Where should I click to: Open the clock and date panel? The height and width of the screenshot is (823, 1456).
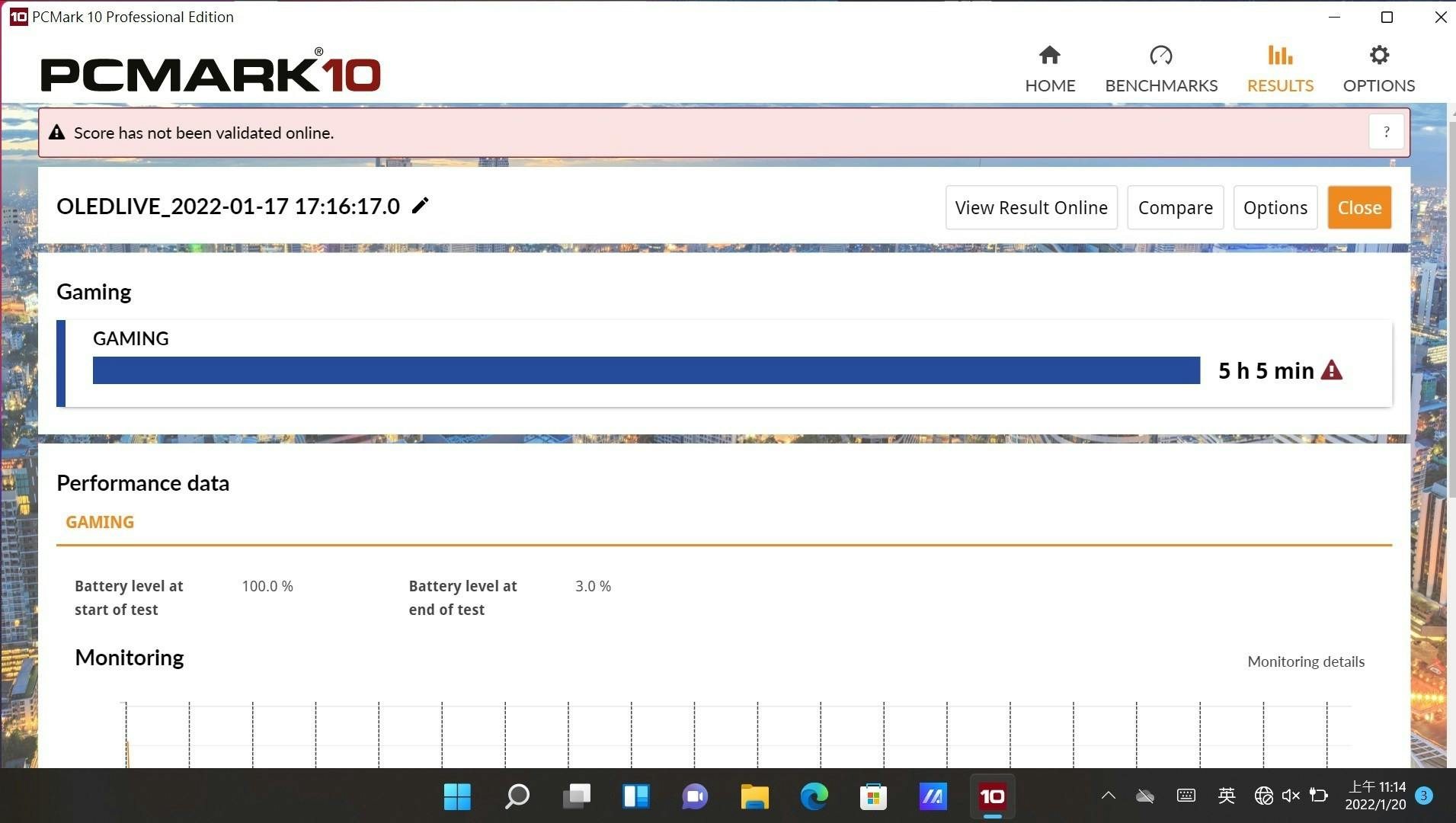(x=1376, y=796)
